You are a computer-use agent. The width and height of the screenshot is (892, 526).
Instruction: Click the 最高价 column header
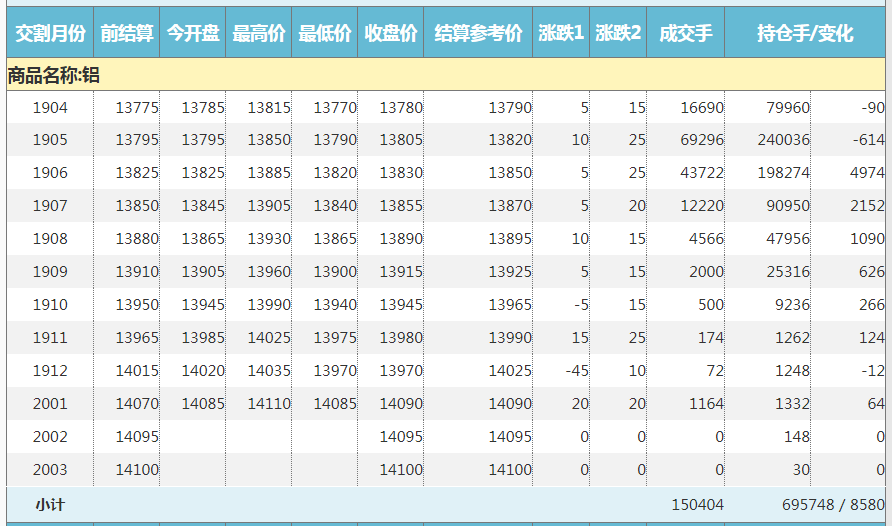[259, 34]
